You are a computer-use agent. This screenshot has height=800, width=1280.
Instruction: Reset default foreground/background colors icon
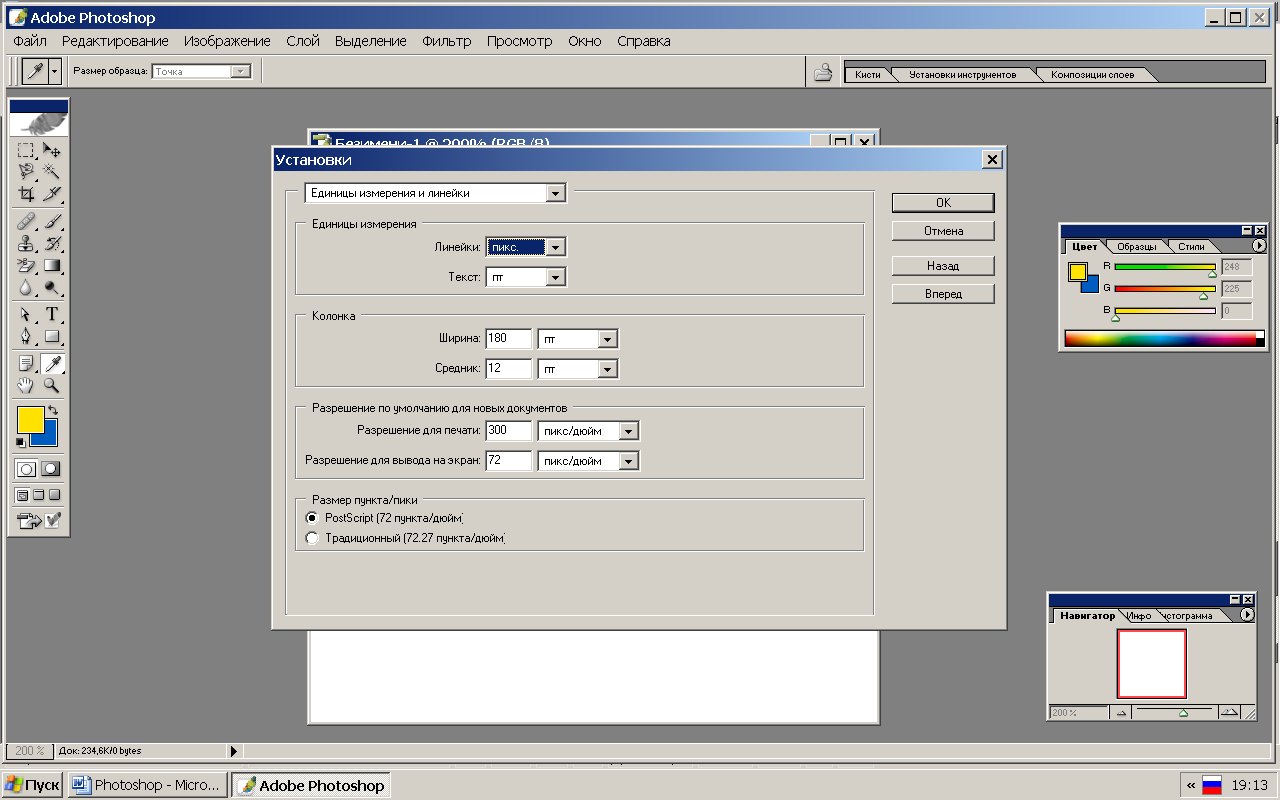[21, 442]
